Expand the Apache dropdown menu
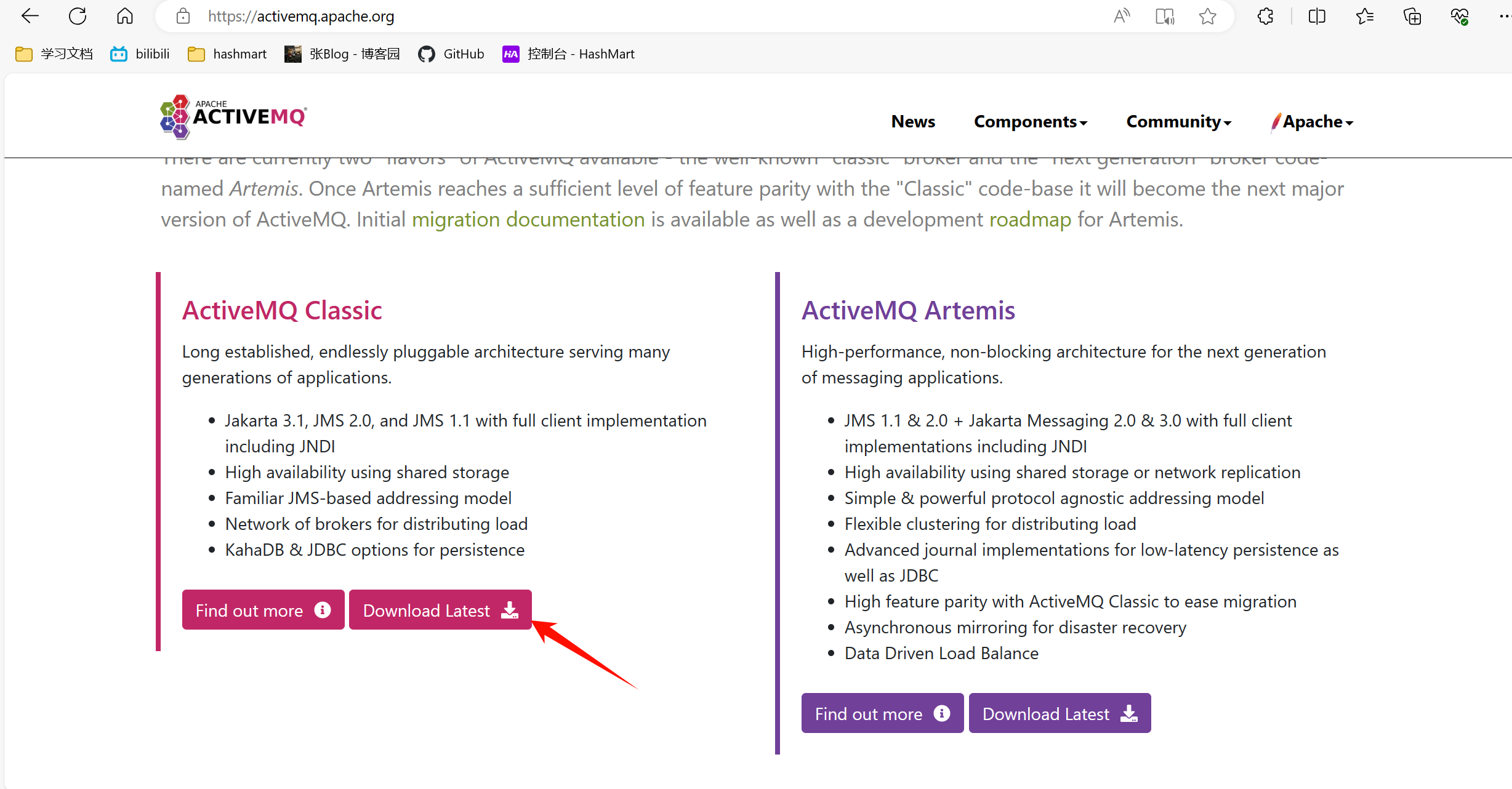Screen dimensions: 1512x789 (1312, 122)
